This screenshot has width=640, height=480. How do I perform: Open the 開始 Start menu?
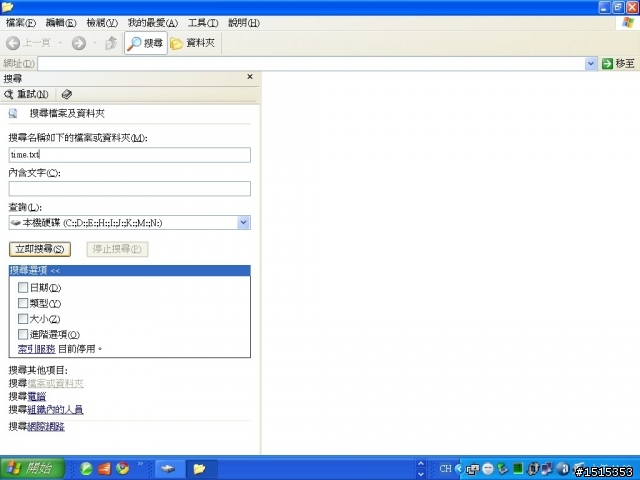pyautogui.click(x=33, y=468)
